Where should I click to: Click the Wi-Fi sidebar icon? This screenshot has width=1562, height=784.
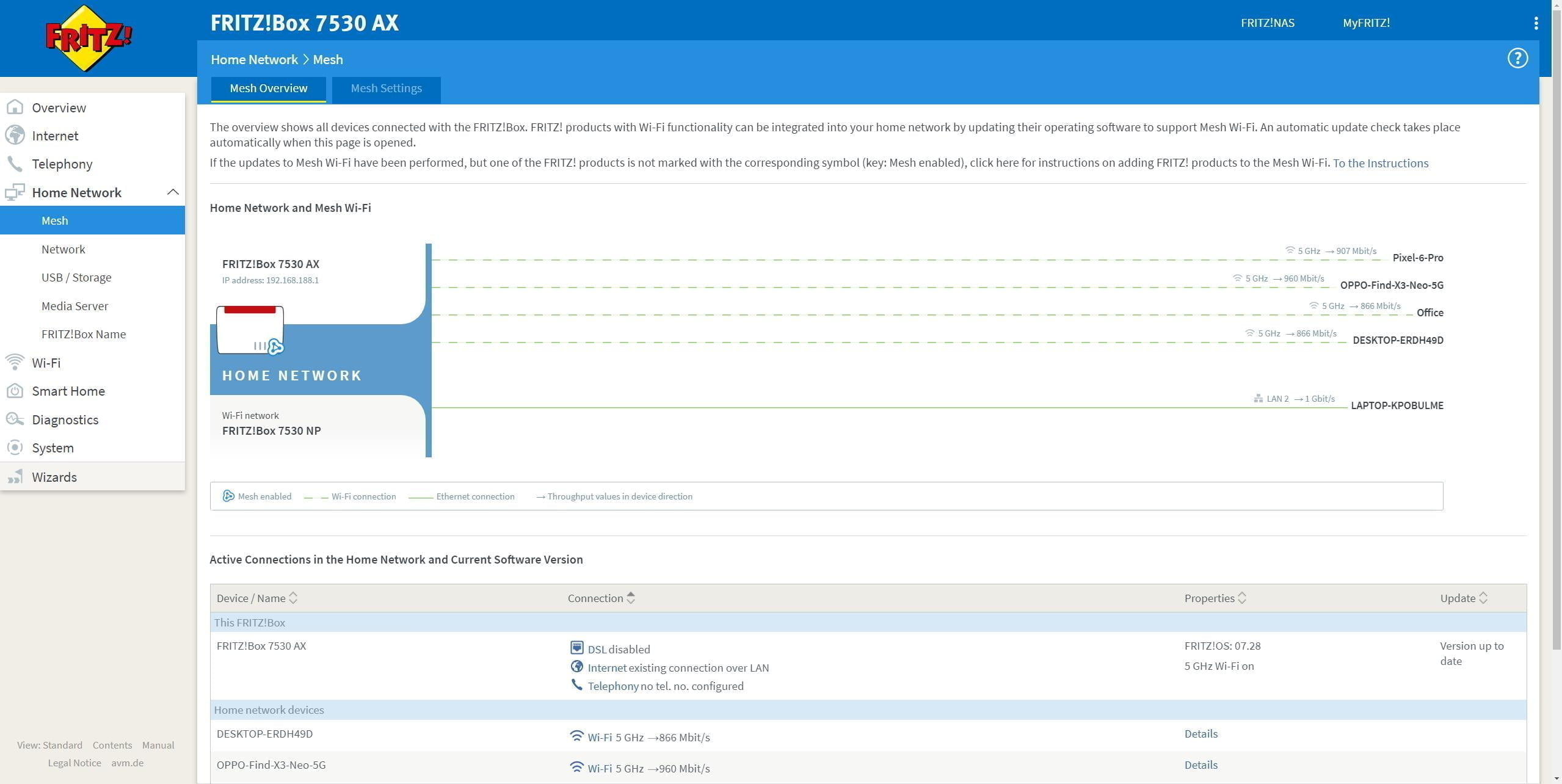(x=15, y=362)
